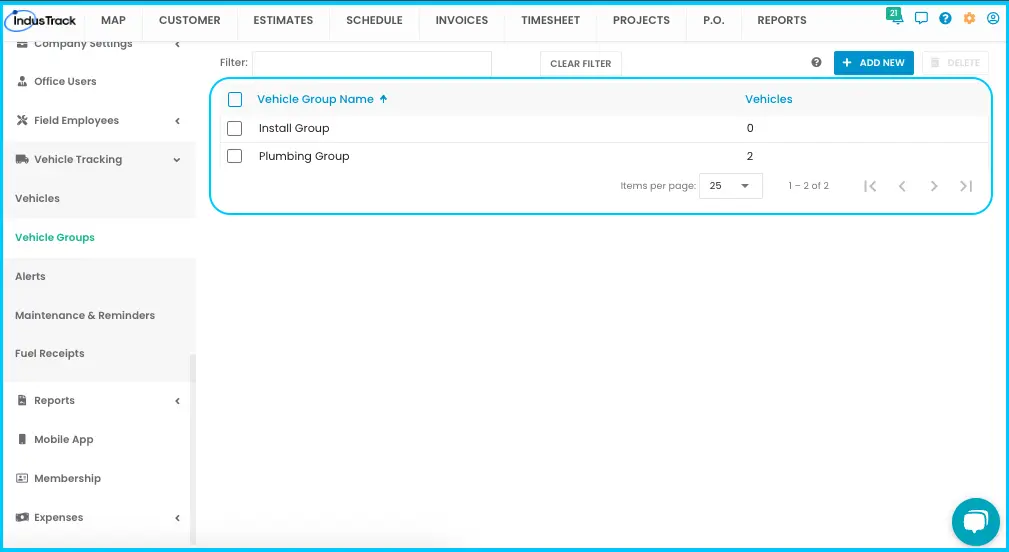
Task: Click the IndusTrack logo
Action: (41, 21)
